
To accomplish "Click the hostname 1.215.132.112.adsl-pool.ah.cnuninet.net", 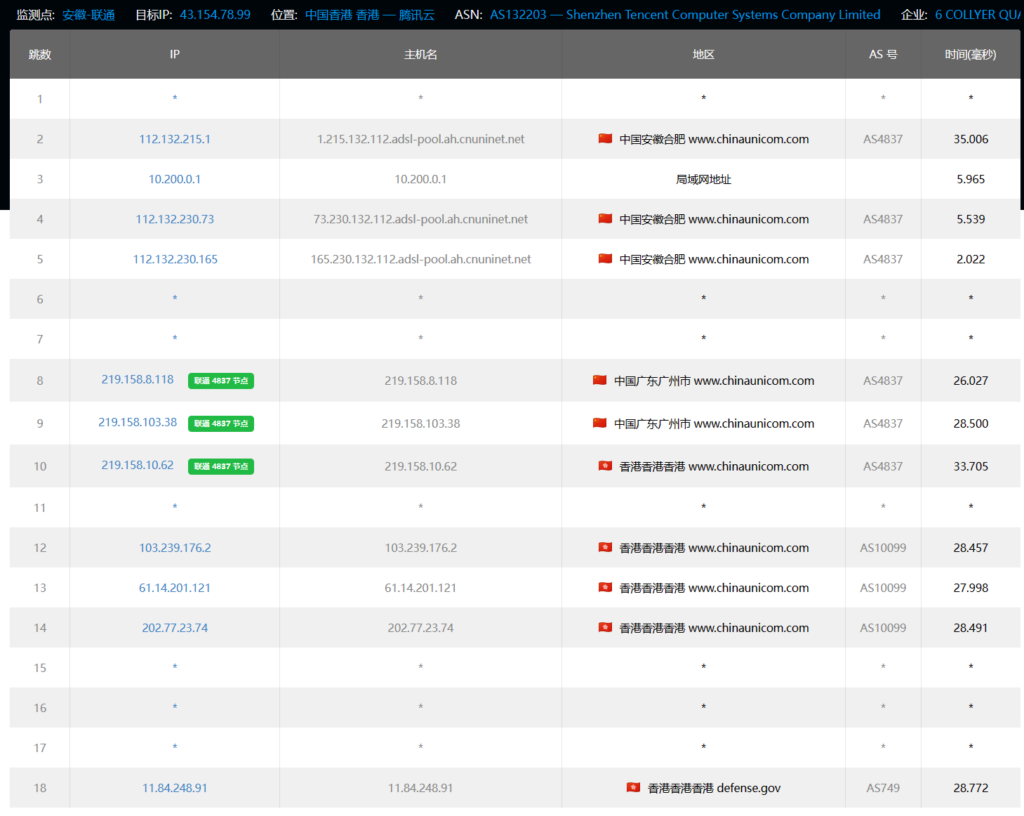I will [420, 140].
